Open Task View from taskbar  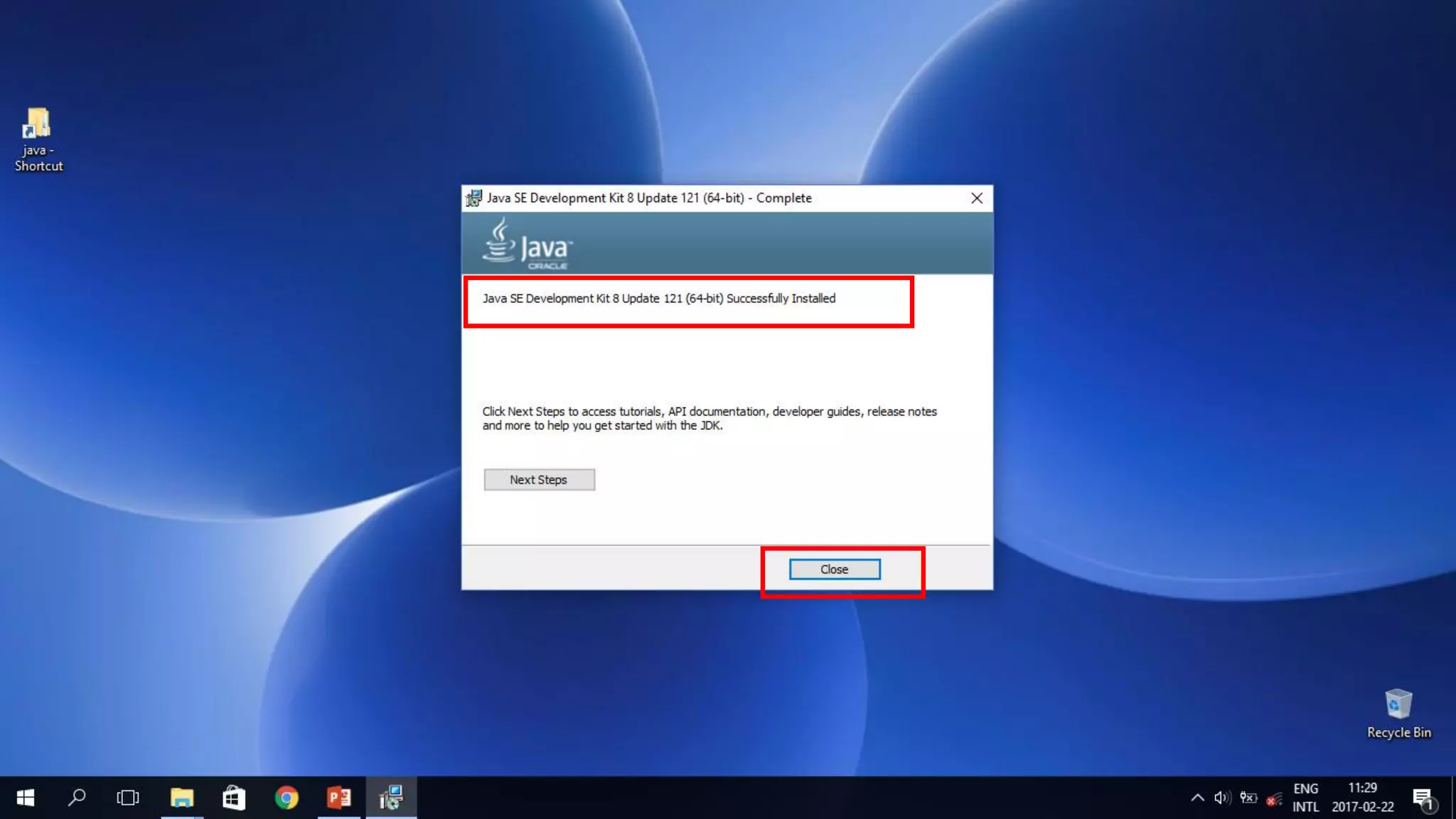point(128,798)
